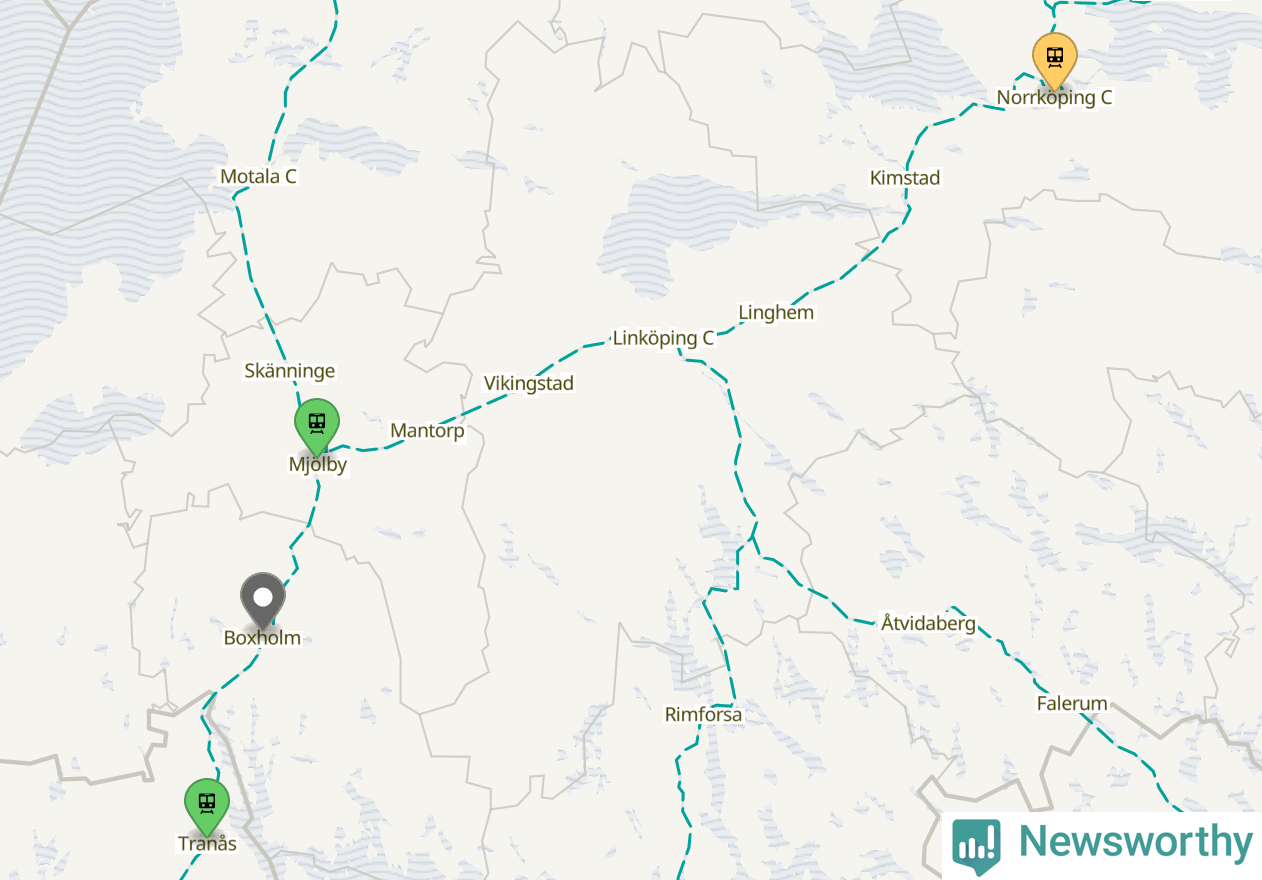Select the Kimstad station label
This screenshot has height=880, width=1262.
point(905,178)
